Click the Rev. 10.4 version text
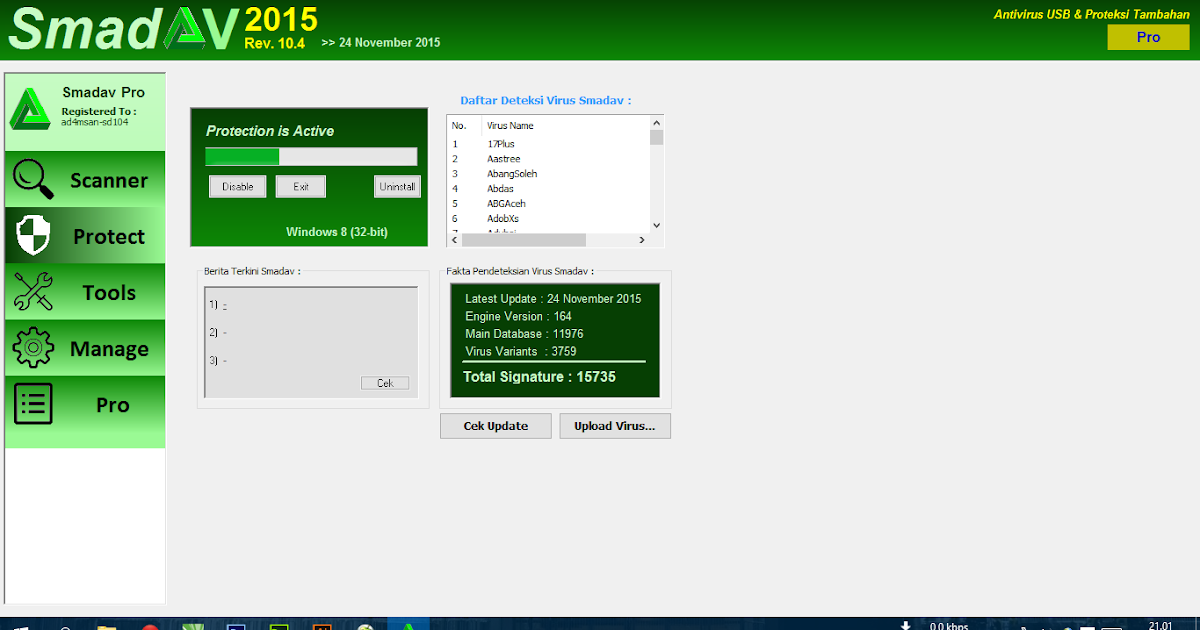Viewport: 1200px width, 630px height. [x=274, y=43]
